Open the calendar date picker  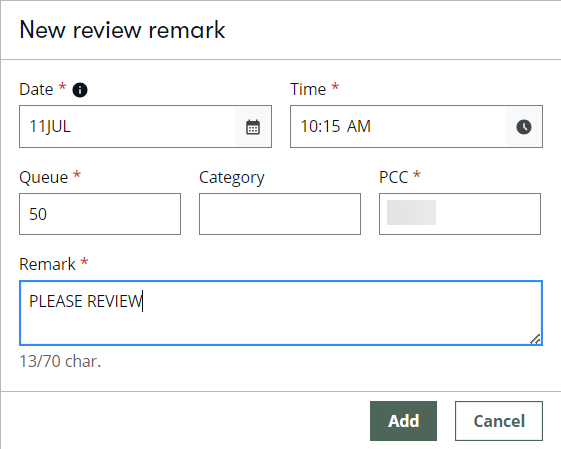click(x=253, y=127)
